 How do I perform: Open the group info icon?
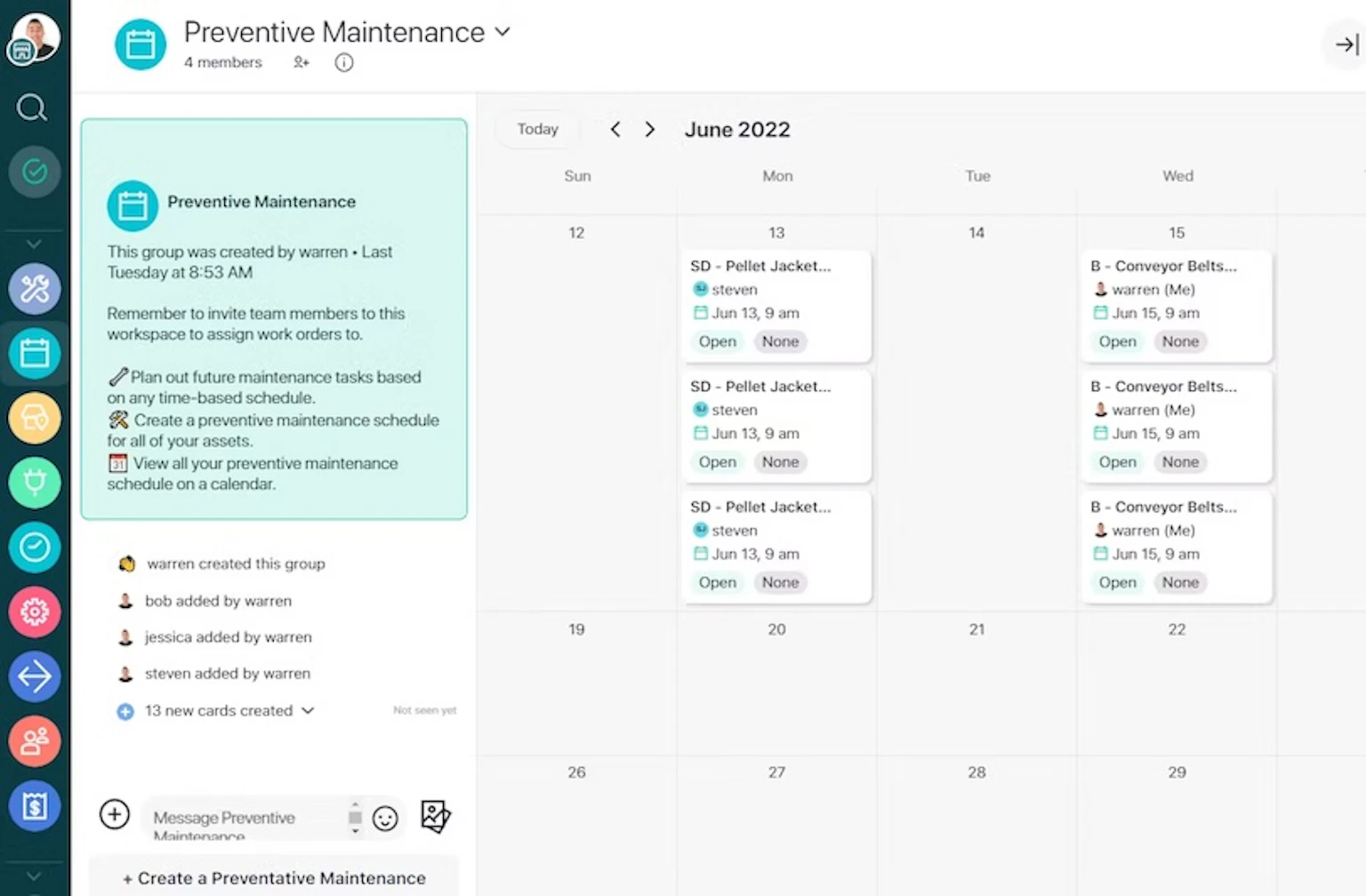344,62
